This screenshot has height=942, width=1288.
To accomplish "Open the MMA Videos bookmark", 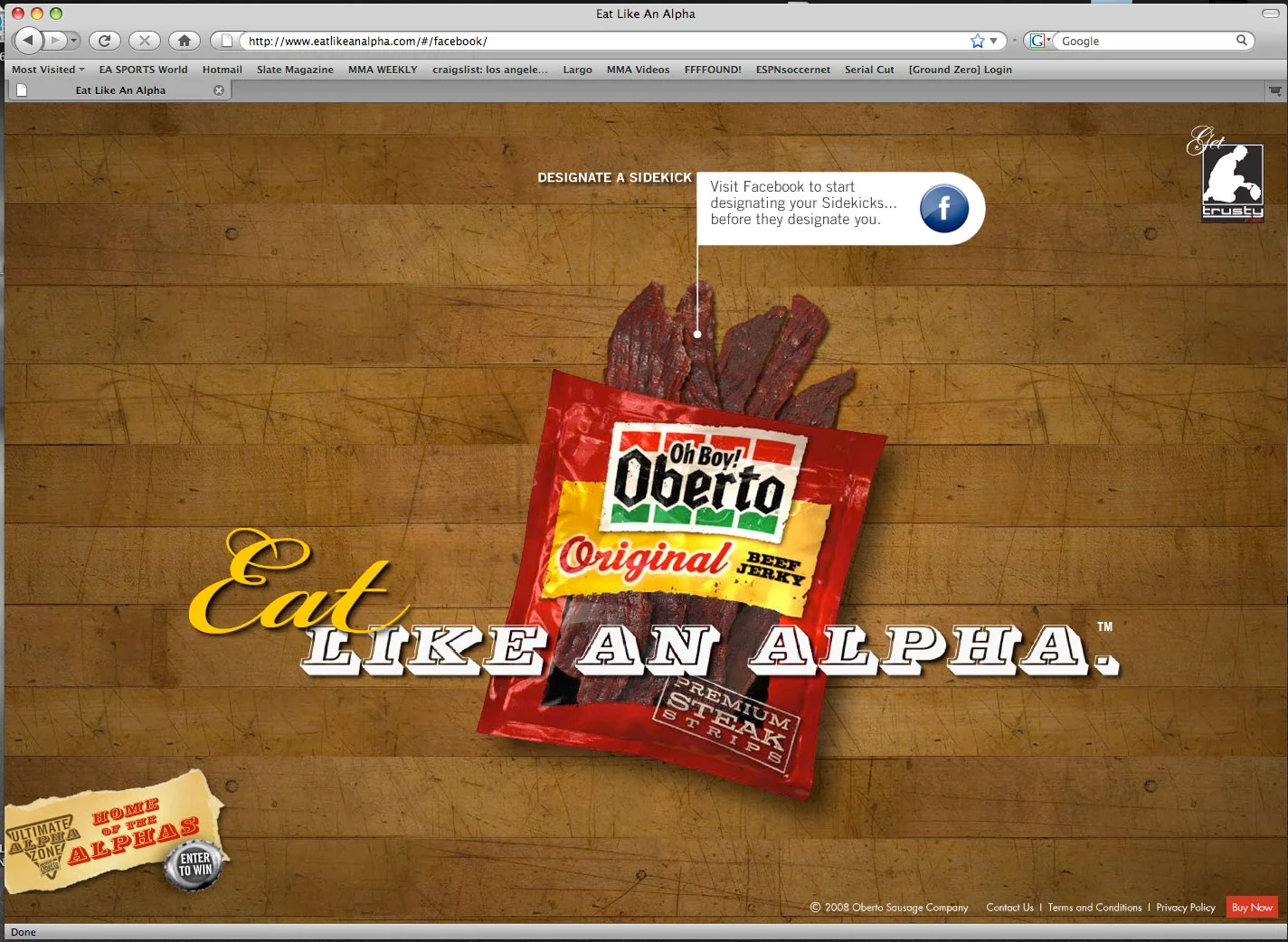I will pyautogui.click(x=639, y=70).
